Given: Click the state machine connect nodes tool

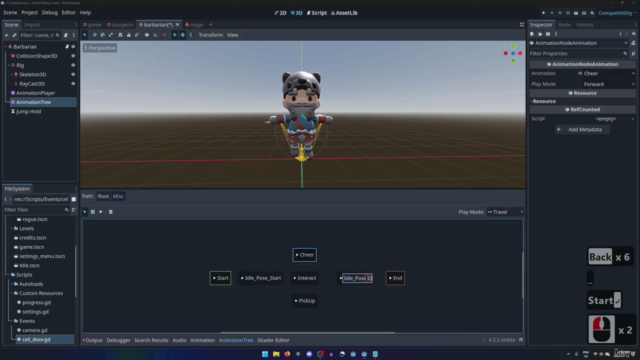Looking at the screenshot, I should [x=101, y=212].
